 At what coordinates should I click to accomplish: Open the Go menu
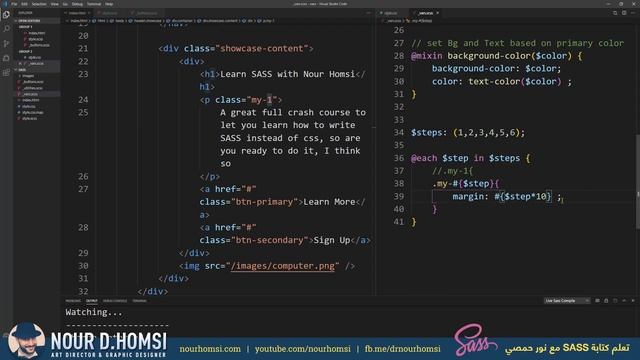click(65, 4)
